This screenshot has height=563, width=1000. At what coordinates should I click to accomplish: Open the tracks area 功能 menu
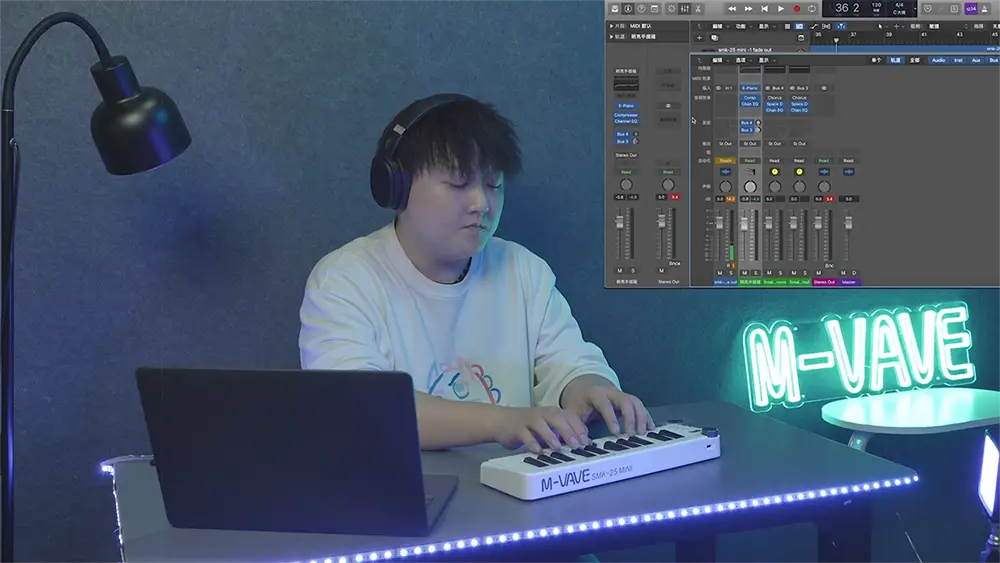pyautogui.click(x=742, y=27)
